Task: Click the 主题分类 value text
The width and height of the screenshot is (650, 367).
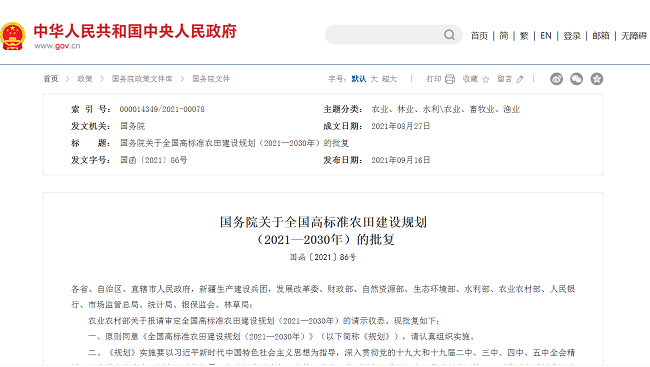Action: [x=446, y=109]
